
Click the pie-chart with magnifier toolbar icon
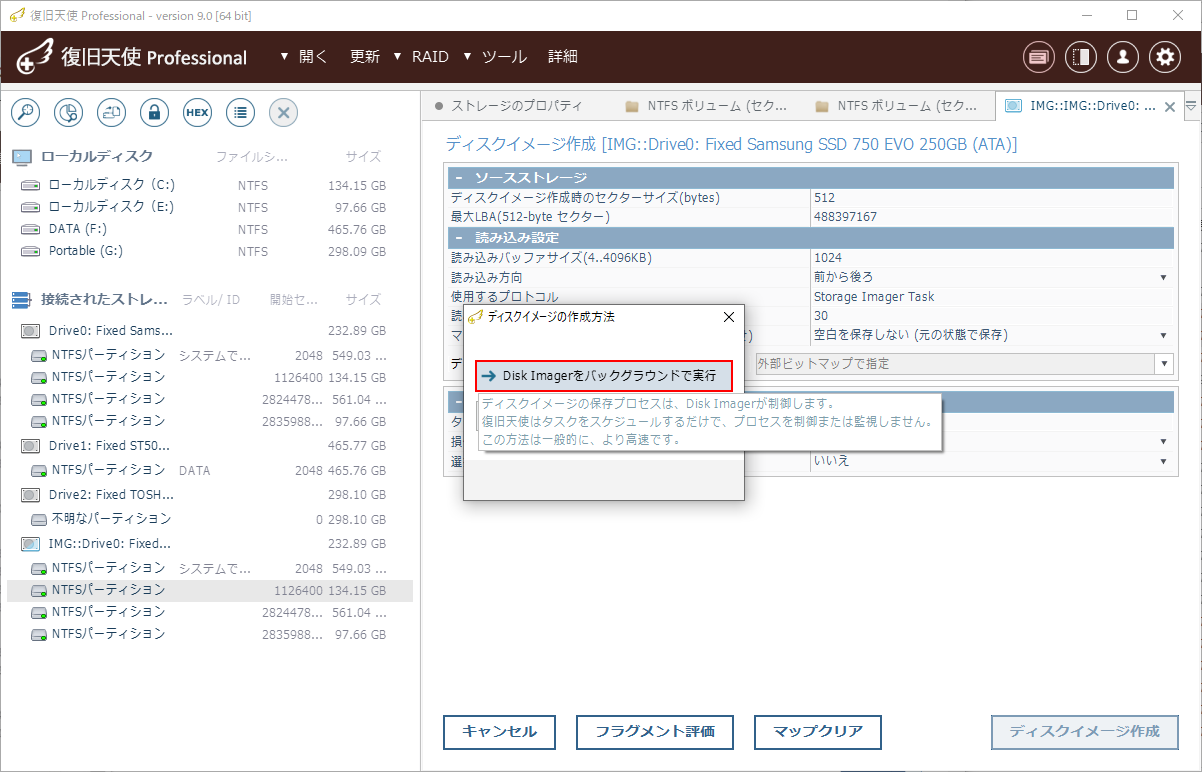click(x=68, y=113)
